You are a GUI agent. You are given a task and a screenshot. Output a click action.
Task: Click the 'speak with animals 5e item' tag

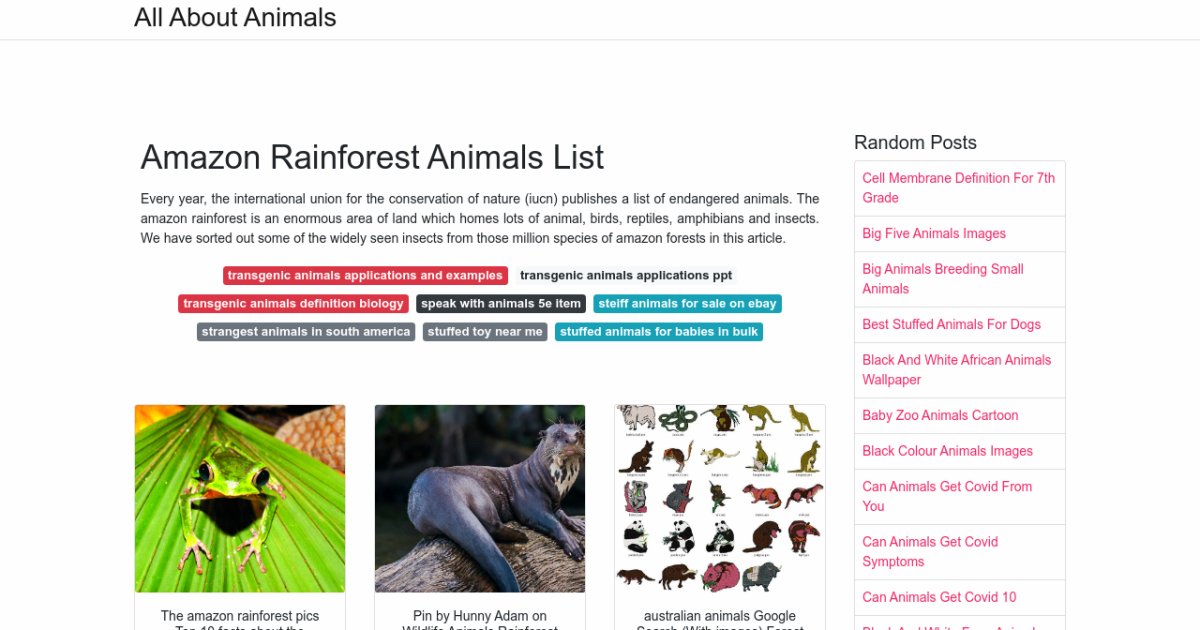501,304
